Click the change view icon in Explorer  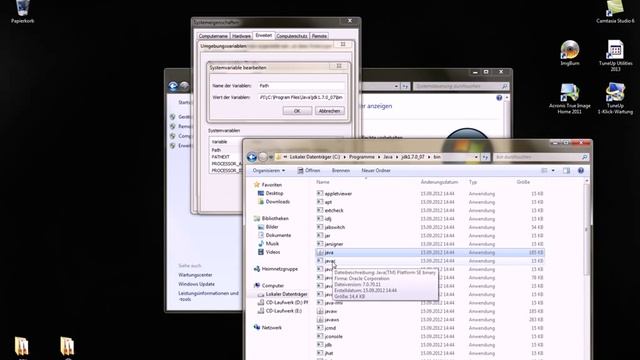point(544,171)
